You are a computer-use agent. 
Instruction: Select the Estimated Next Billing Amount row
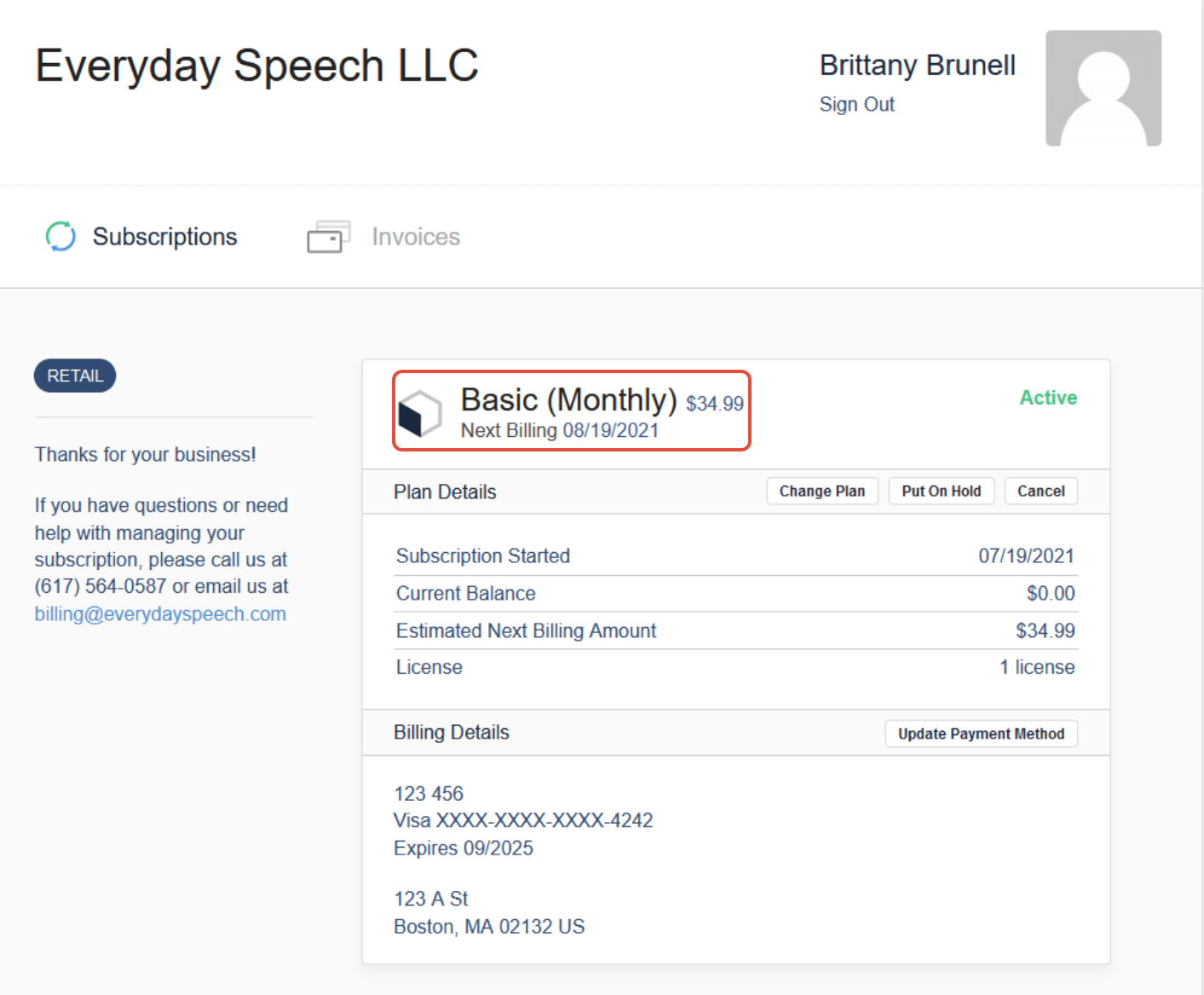click(735, 631)
